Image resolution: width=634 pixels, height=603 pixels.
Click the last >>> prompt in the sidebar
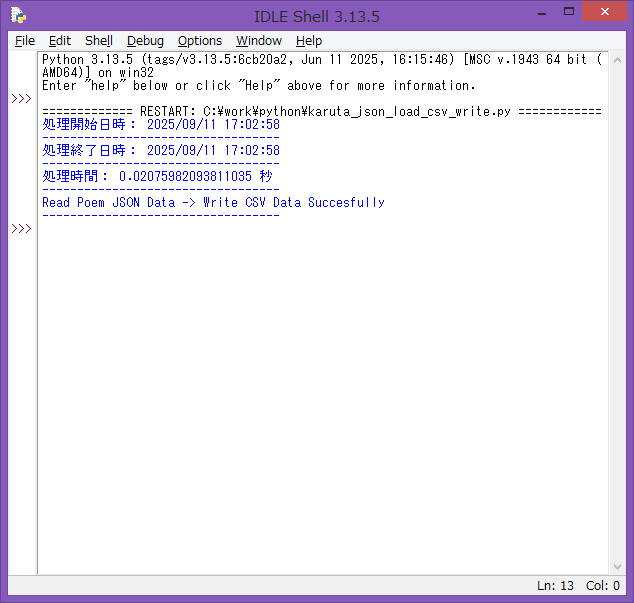(21, 229)
